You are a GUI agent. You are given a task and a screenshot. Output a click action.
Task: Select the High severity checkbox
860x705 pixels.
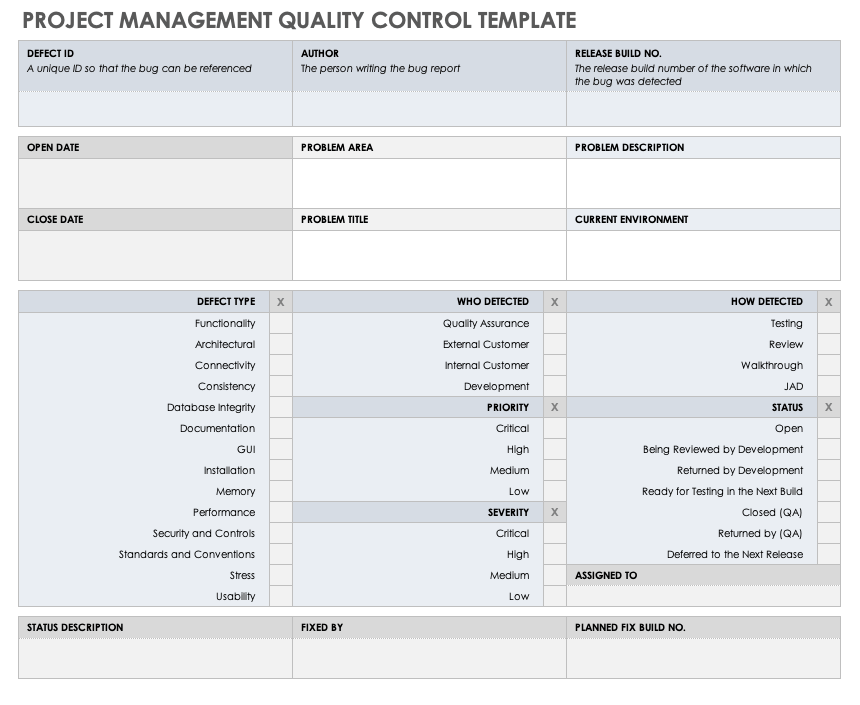pos(554,554)
